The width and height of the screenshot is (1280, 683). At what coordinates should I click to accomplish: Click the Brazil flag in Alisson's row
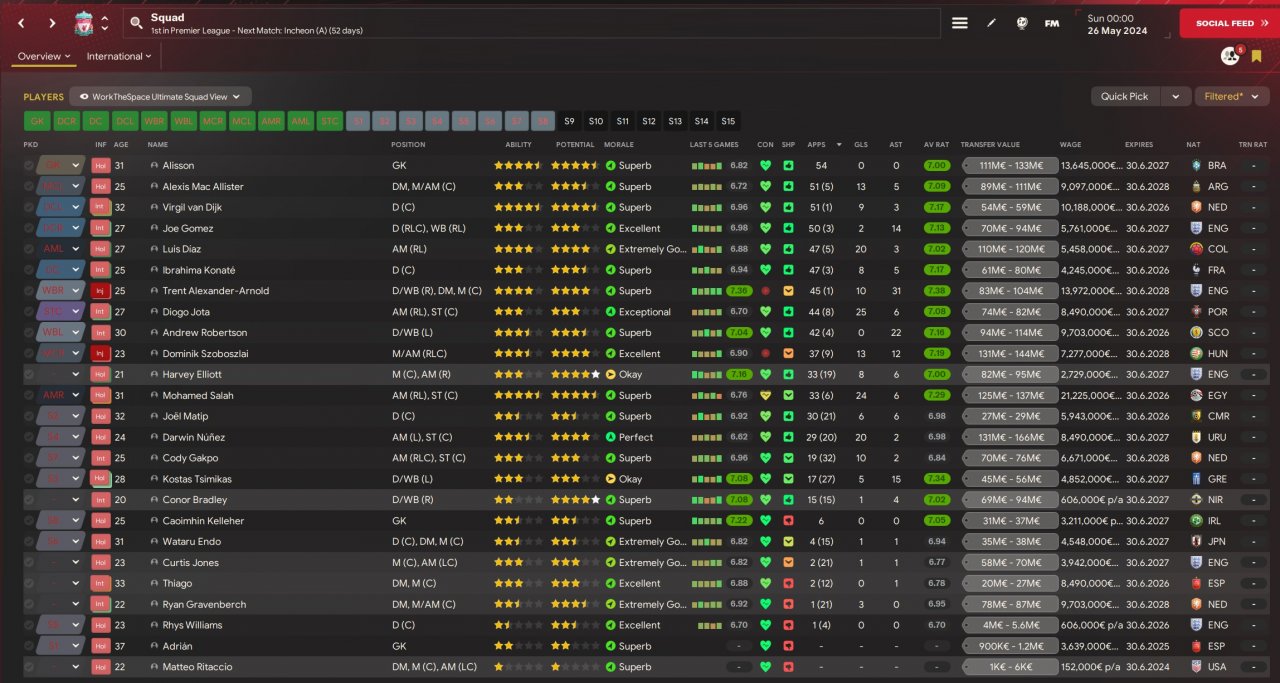(x=1195, y=166)
